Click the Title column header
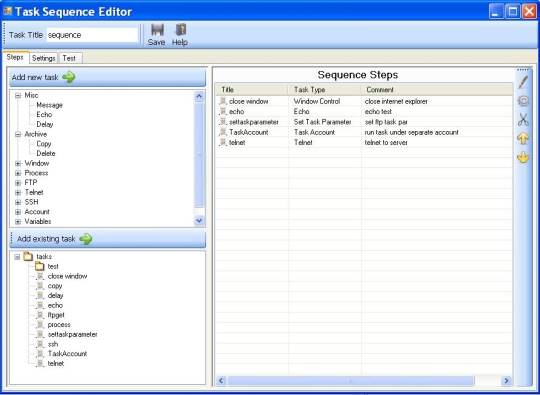Image resolution: width=540 pixels, height=395 pixels. pos(252,90)
